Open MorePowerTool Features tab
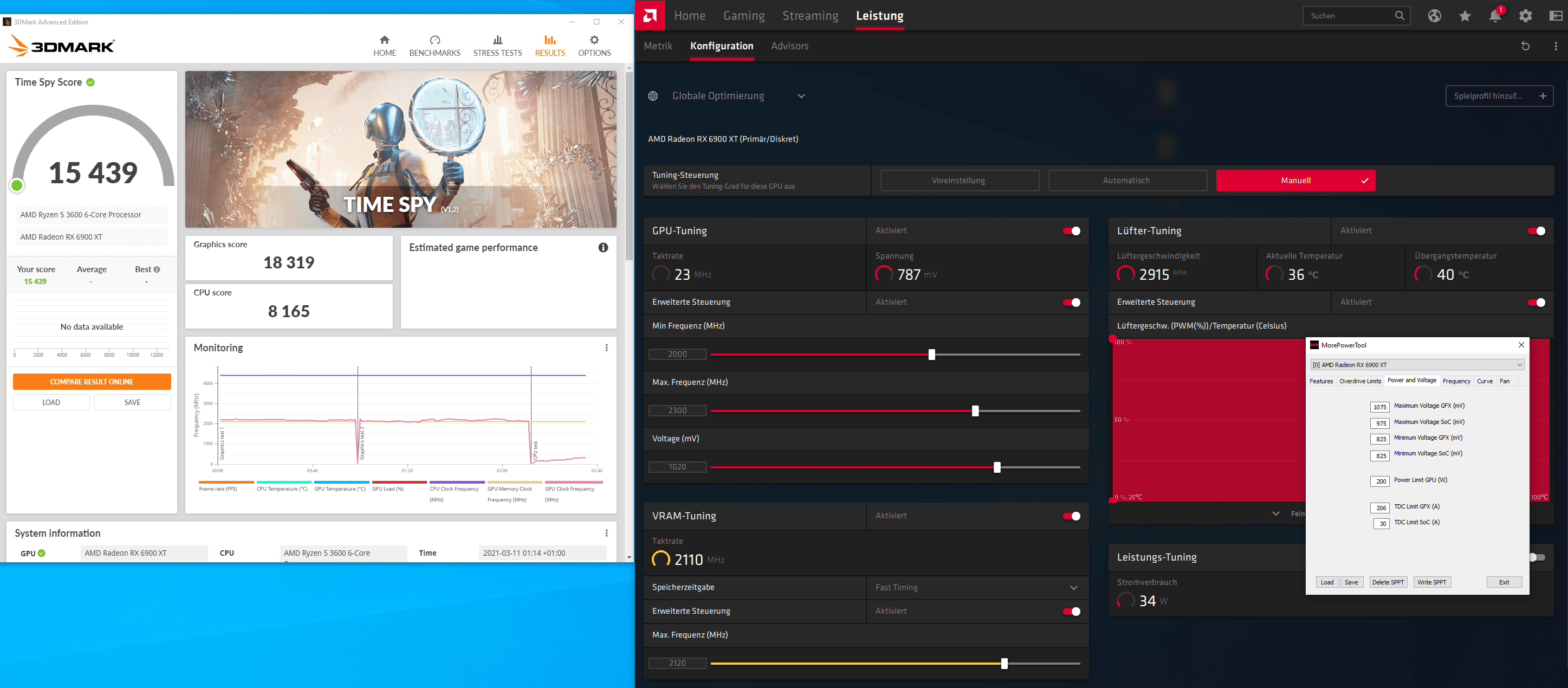Viewport: 1568px width, 688px height. tap(1321, 381)
